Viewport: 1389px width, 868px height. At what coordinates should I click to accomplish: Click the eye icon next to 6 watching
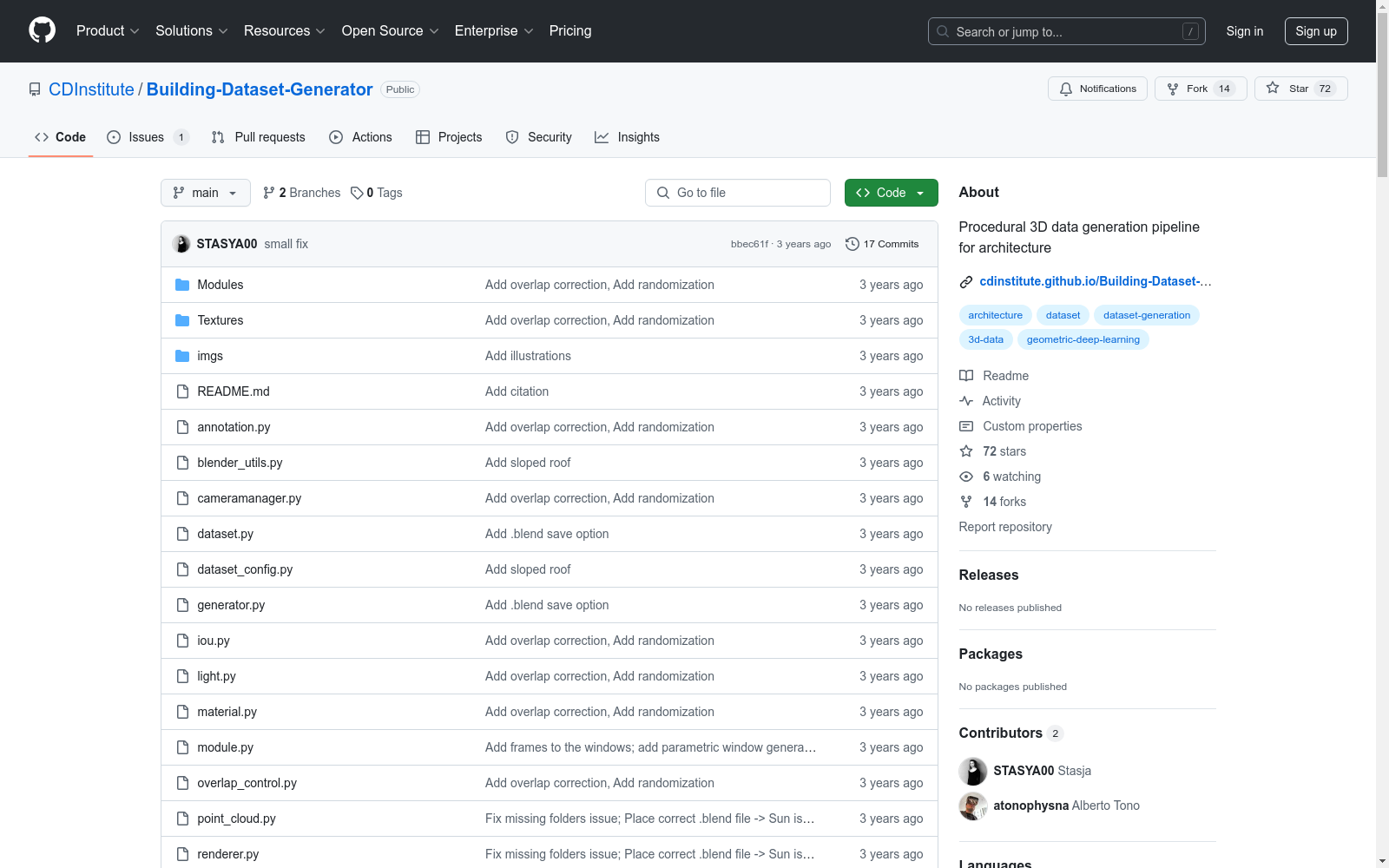[966, 477]
